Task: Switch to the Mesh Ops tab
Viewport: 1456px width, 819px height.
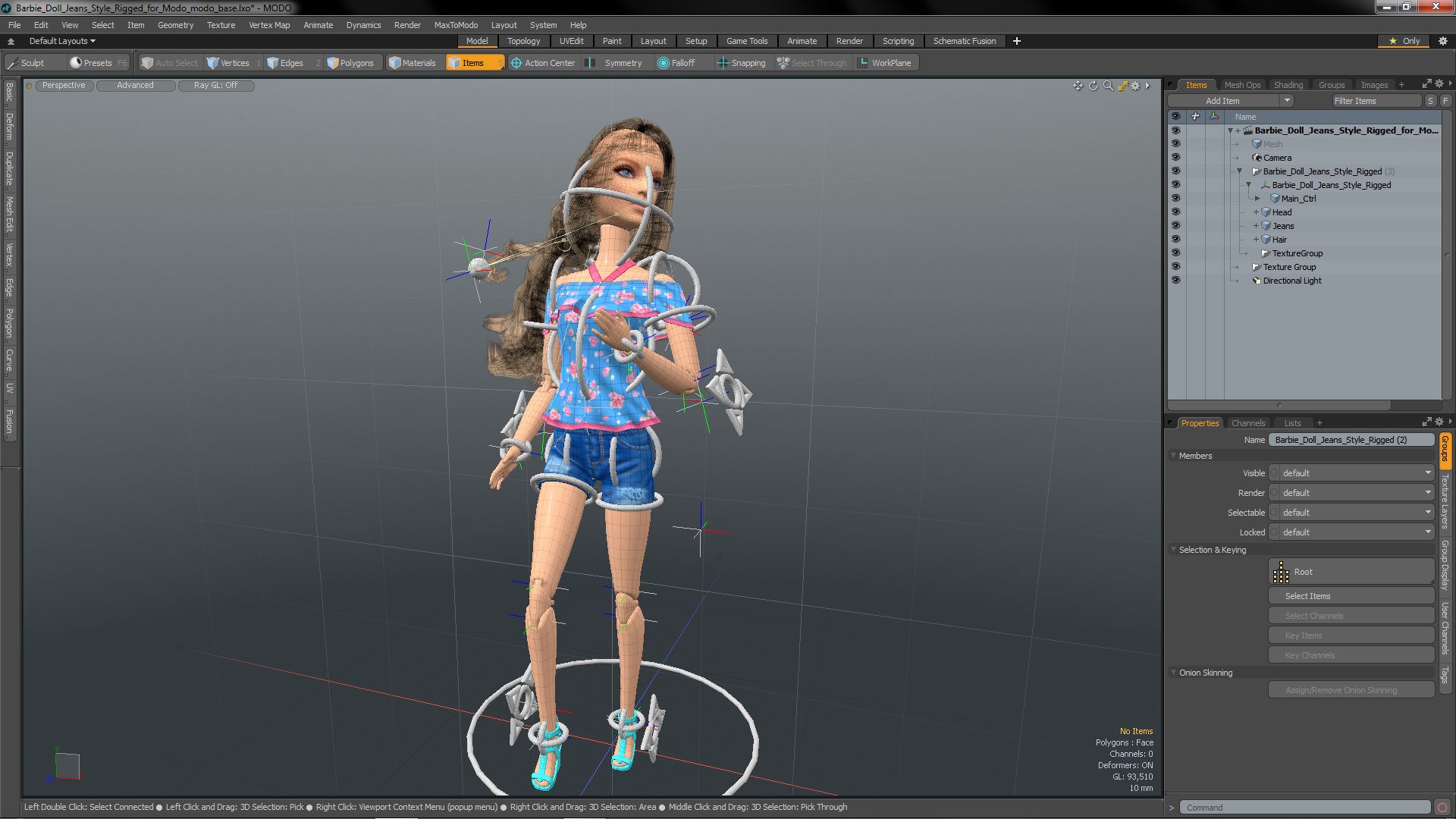Action: pos(1242,85)
